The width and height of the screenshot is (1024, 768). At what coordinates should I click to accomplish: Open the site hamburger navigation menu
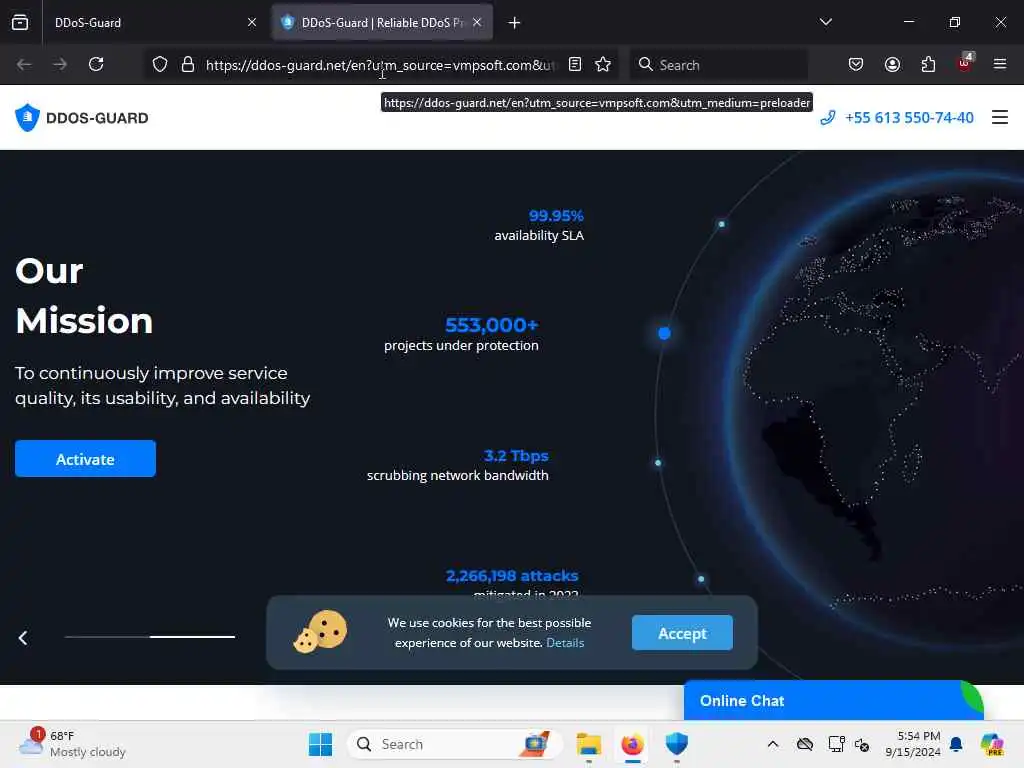tap(1000, 118)
